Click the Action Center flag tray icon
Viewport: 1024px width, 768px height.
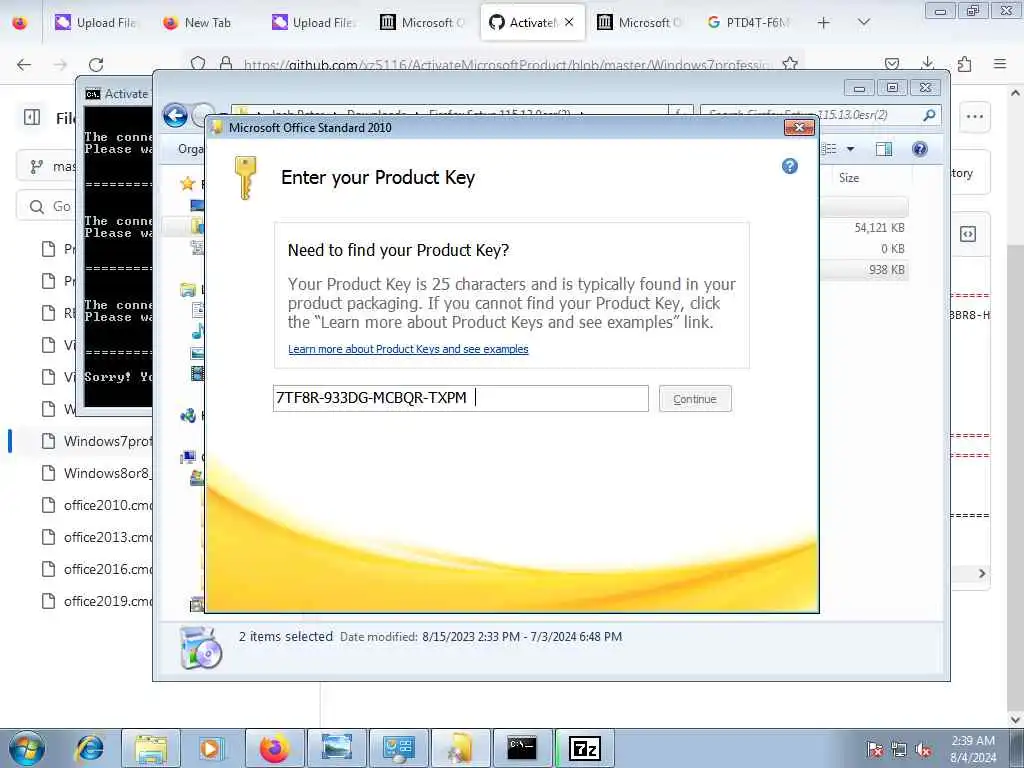point(874,750)
